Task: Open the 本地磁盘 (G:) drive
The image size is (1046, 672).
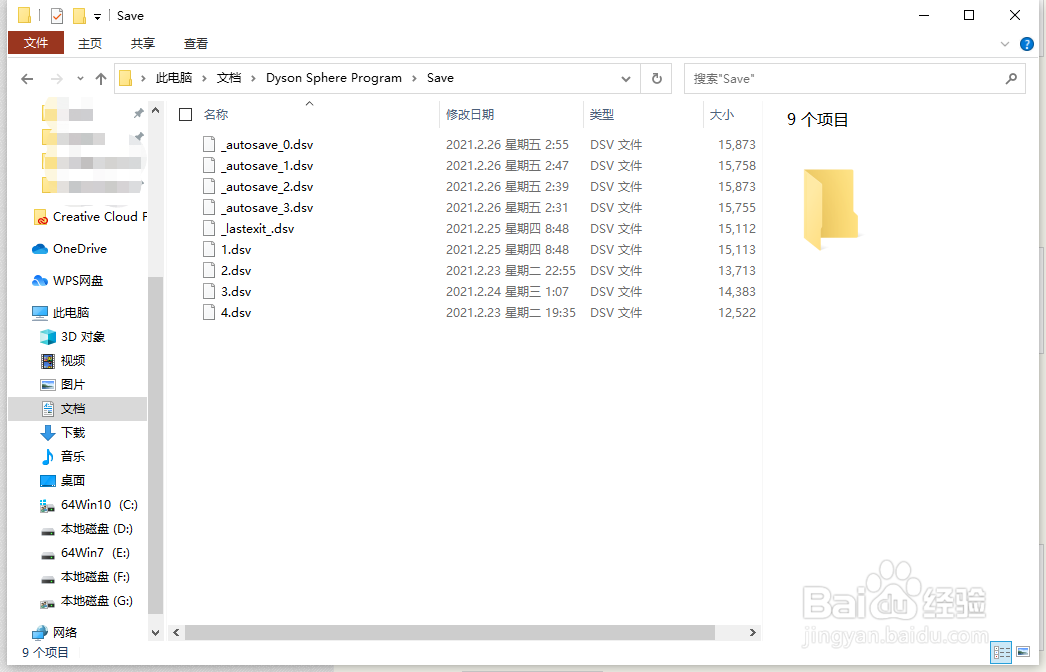Action: [x=87, y=601]
